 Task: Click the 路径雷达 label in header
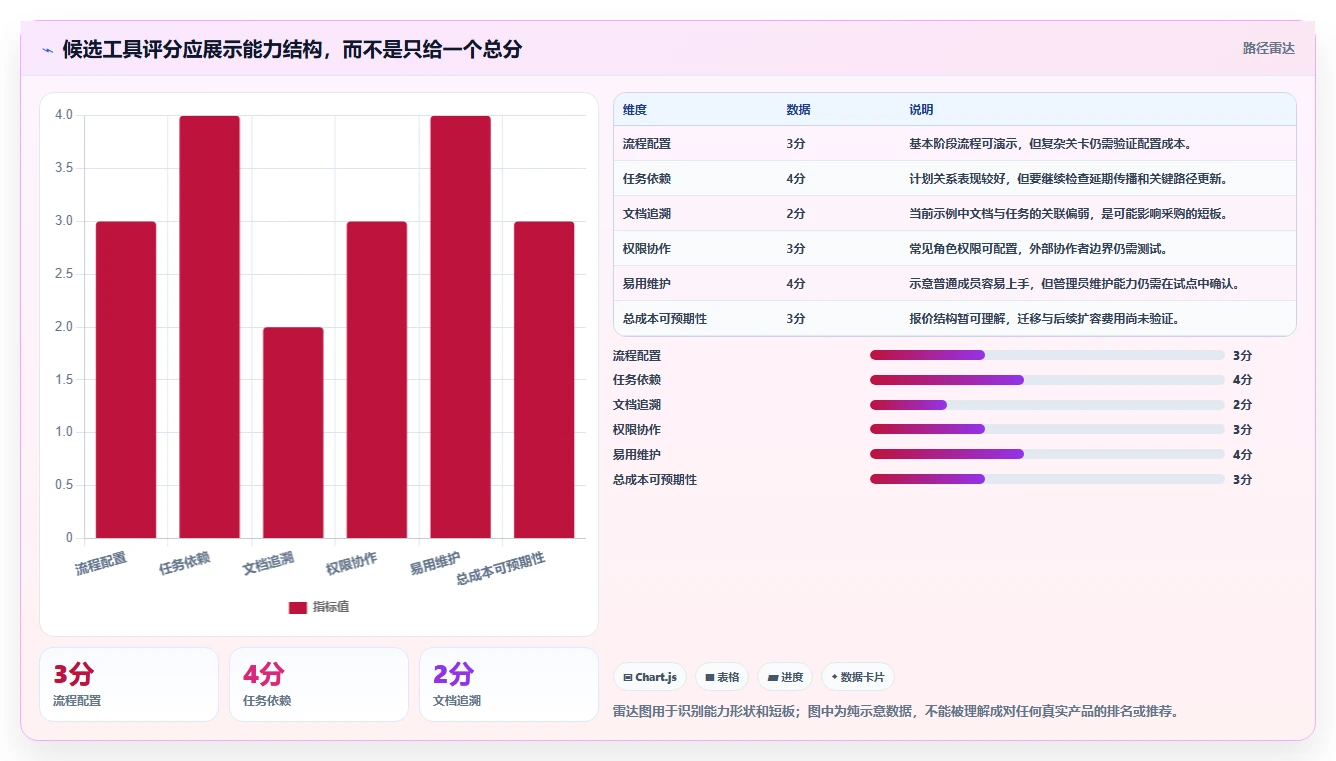click(1269, 48)
